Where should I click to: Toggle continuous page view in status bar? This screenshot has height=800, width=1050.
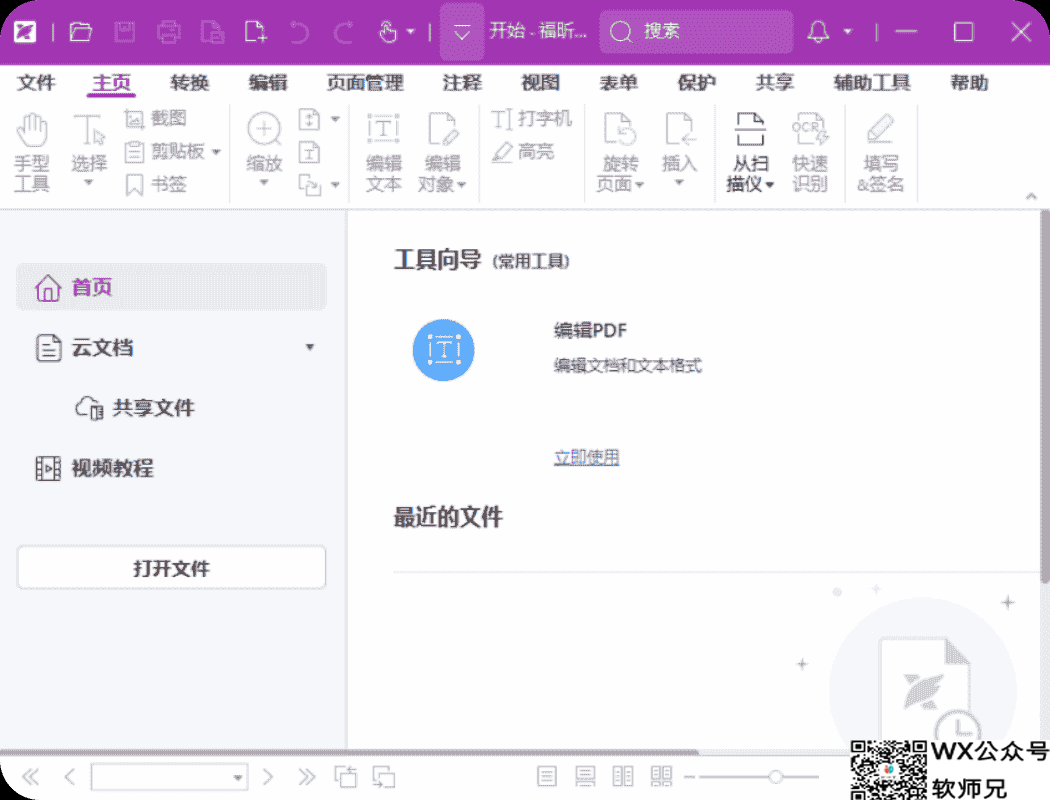pos(585,776)
